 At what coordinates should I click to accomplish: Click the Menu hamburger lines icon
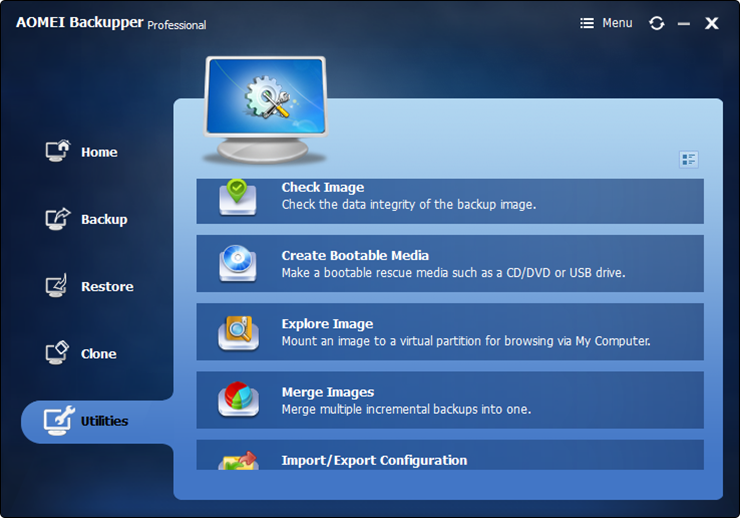point(587,23)
